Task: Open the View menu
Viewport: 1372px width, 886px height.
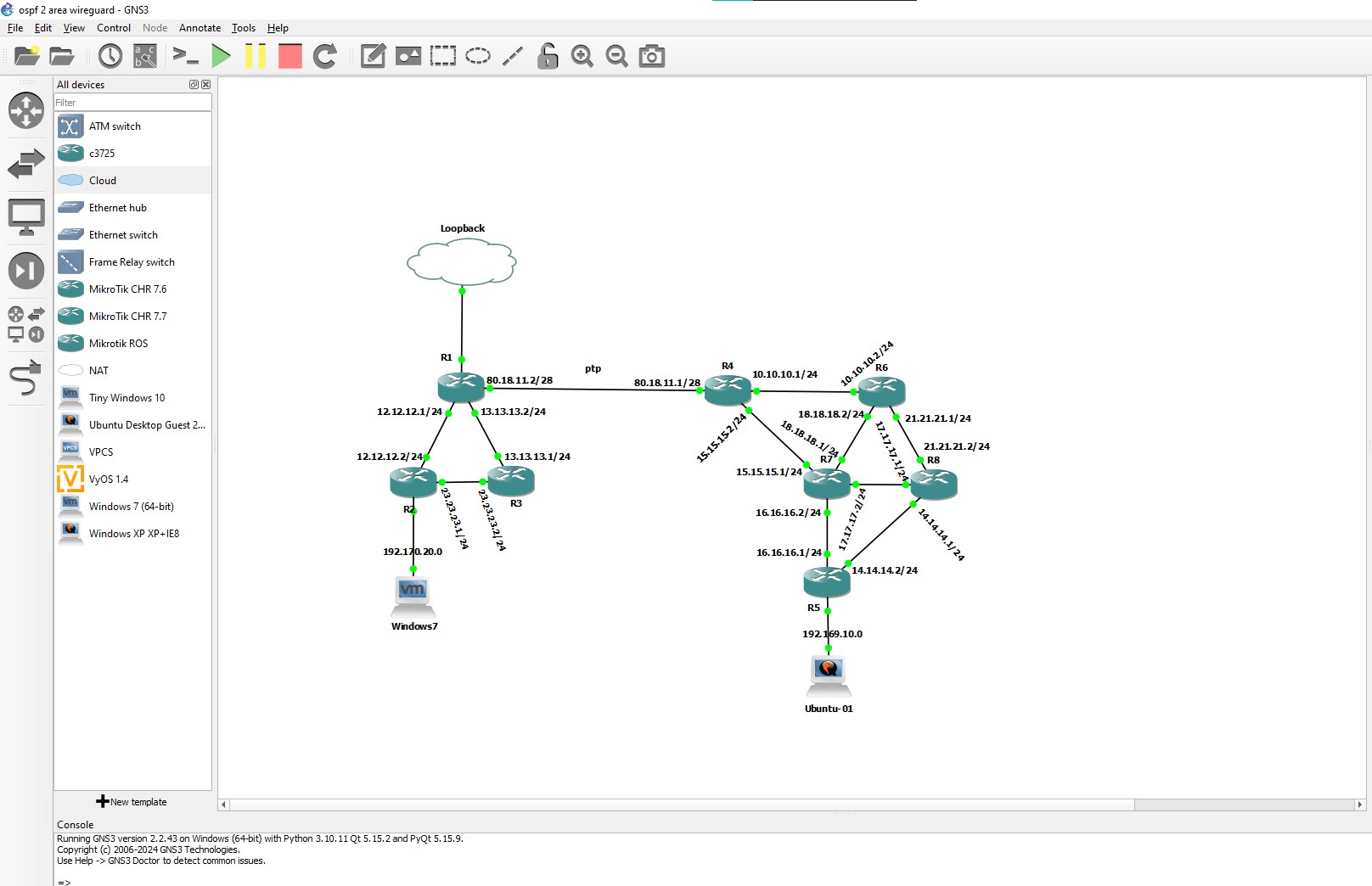Action: (x=74, y=28)
